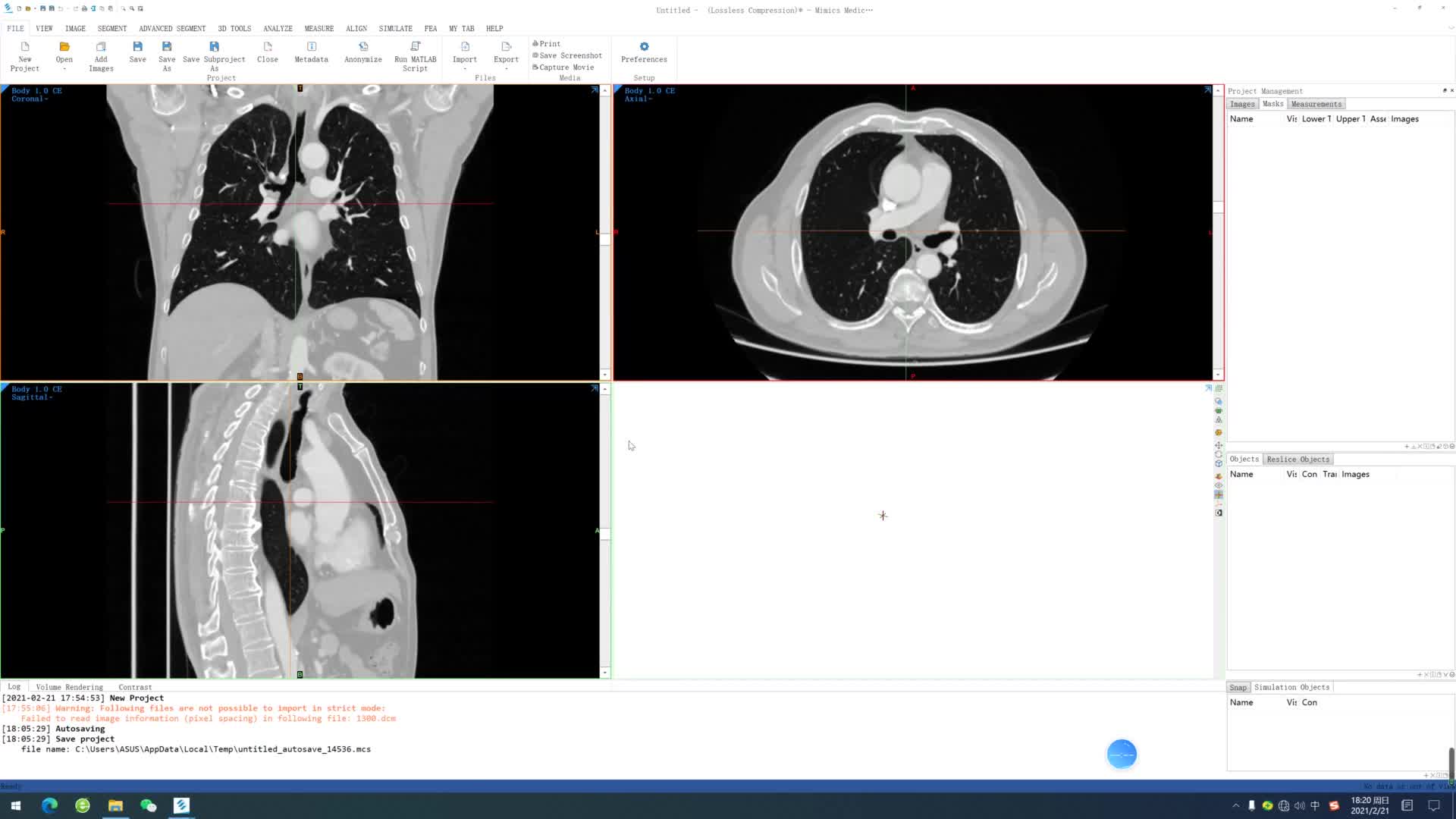1456x819 pixels.
Task: Open the SEGMENT ribbon tab
Action: pos(112,28)
